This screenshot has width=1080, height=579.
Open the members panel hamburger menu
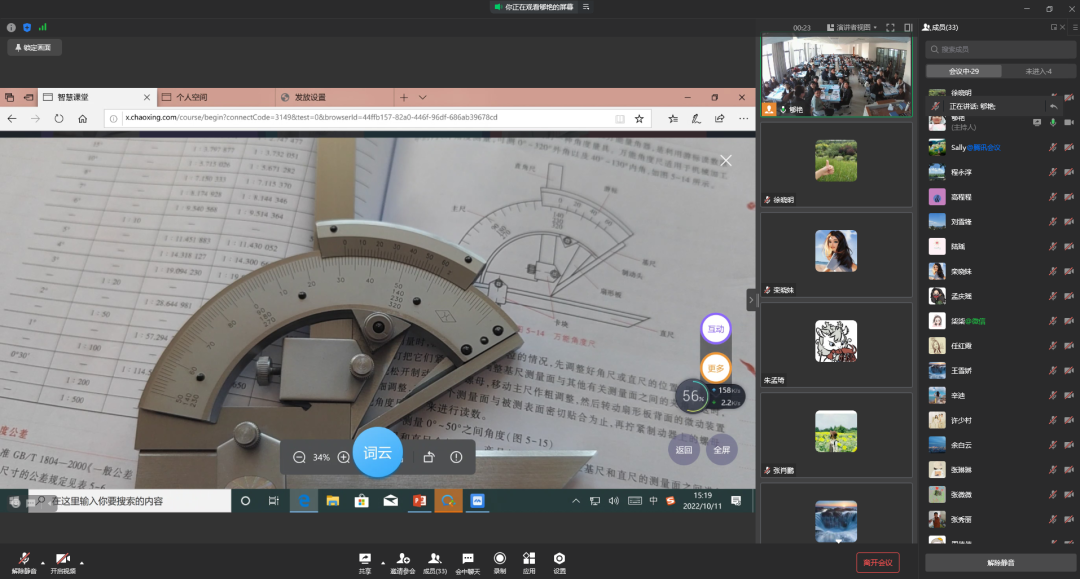pos(1074,28)
